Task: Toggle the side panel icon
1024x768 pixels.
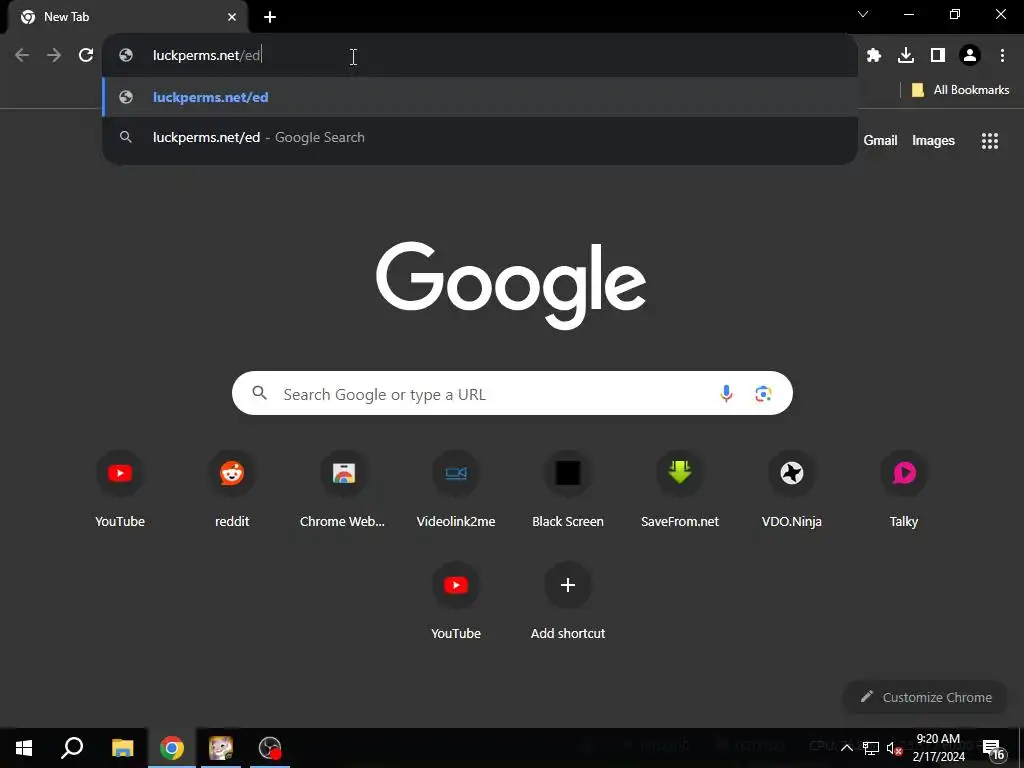Action: (938, 56)
